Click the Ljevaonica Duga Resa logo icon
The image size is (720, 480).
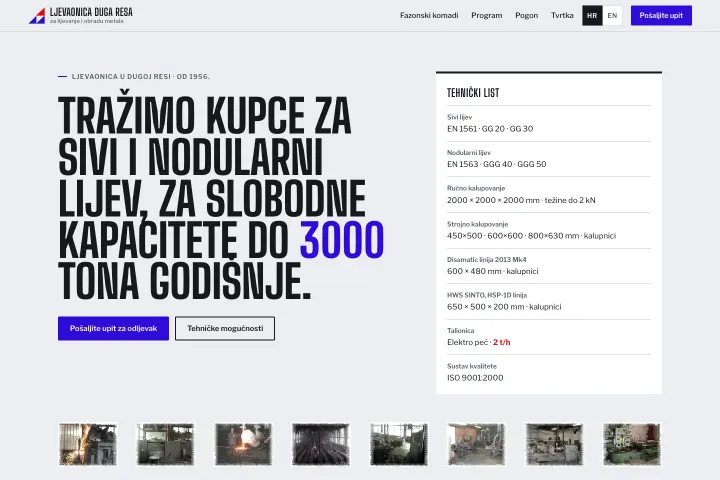click(37, 16)
